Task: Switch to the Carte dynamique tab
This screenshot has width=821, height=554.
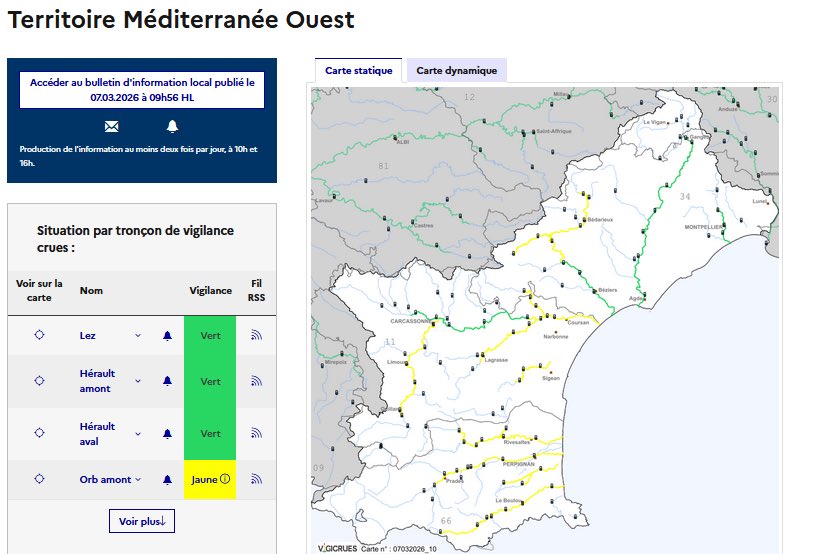Action: point(457,71)
